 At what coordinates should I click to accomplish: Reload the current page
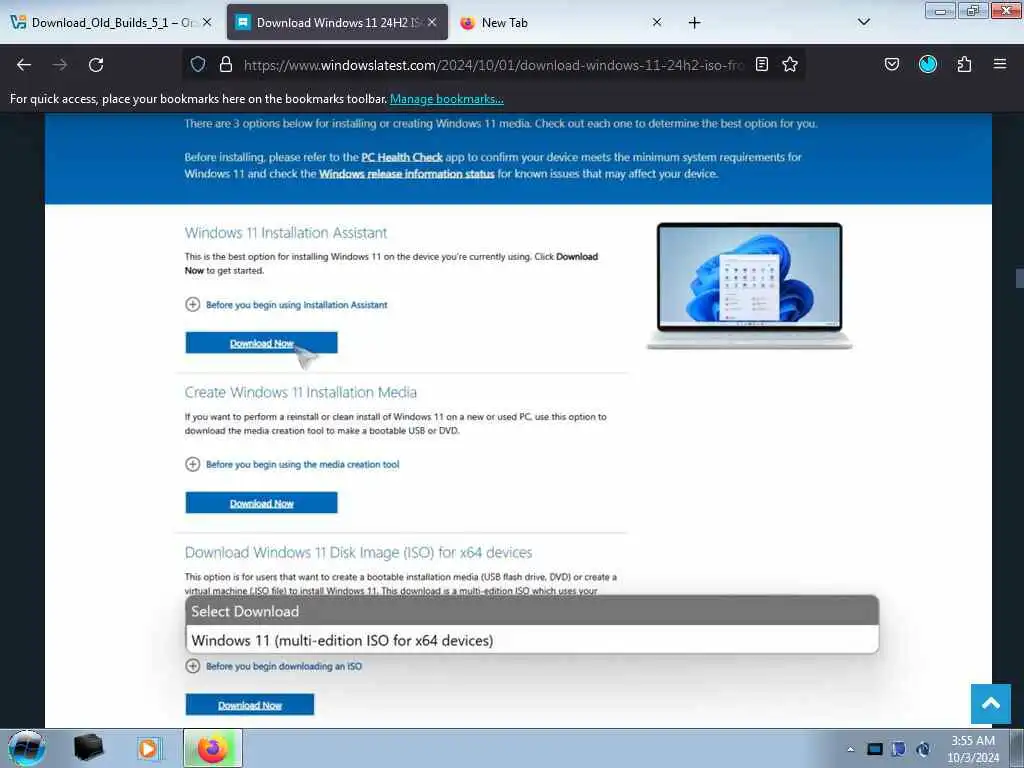pyautogui.click(x=96, y=65)
